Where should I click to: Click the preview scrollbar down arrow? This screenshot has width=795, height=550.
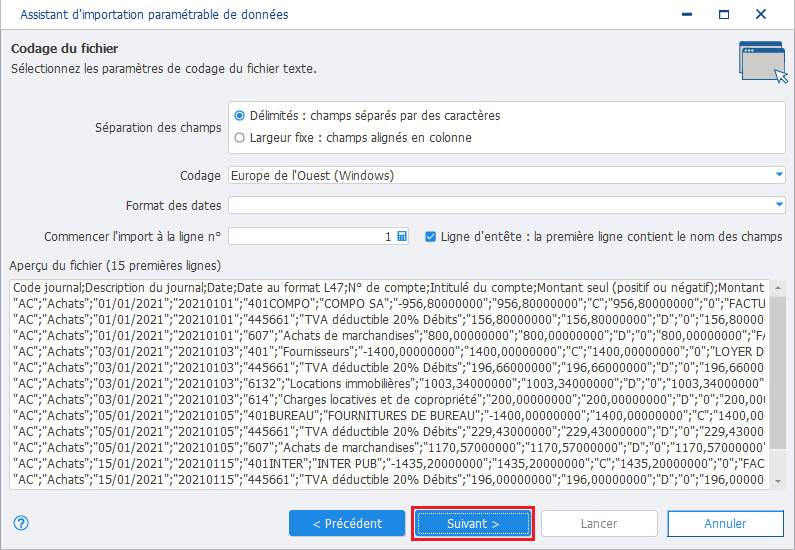(778, 482)
